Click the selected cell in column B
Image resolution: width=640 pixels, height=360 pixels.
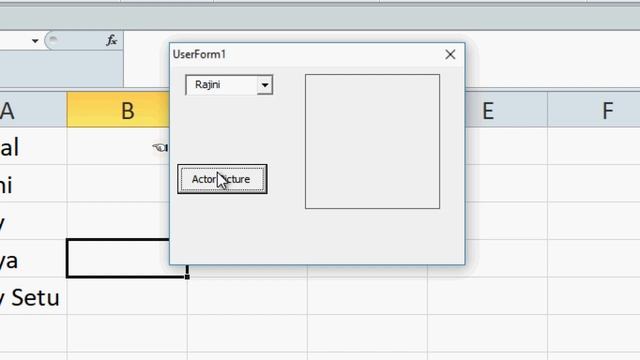coord(118,259)
